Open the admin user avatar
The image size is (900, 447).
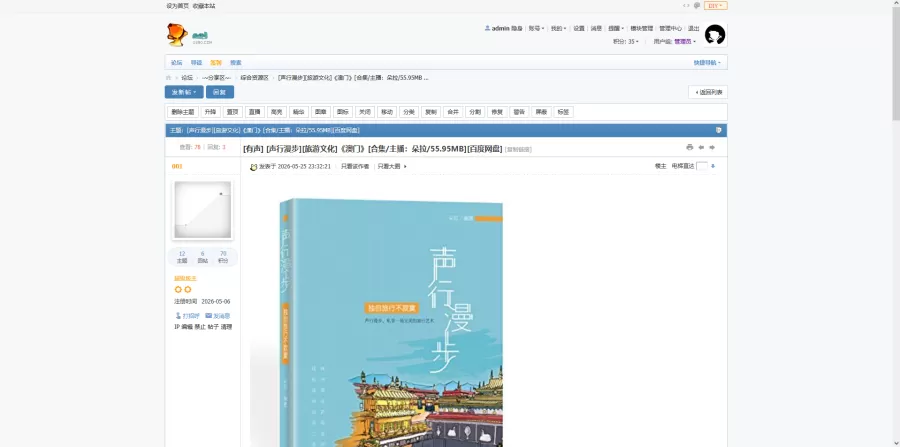coord(715,35)
